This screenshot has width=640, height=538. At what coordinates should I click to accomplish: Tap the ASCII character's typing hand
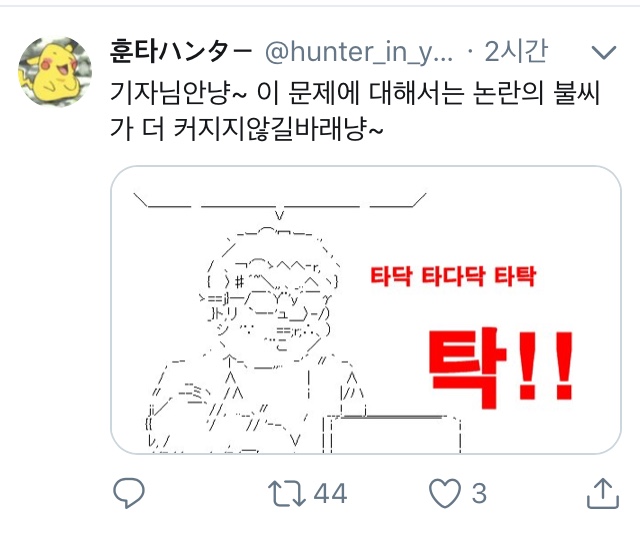pyautogui.click(x=196, y=393)
